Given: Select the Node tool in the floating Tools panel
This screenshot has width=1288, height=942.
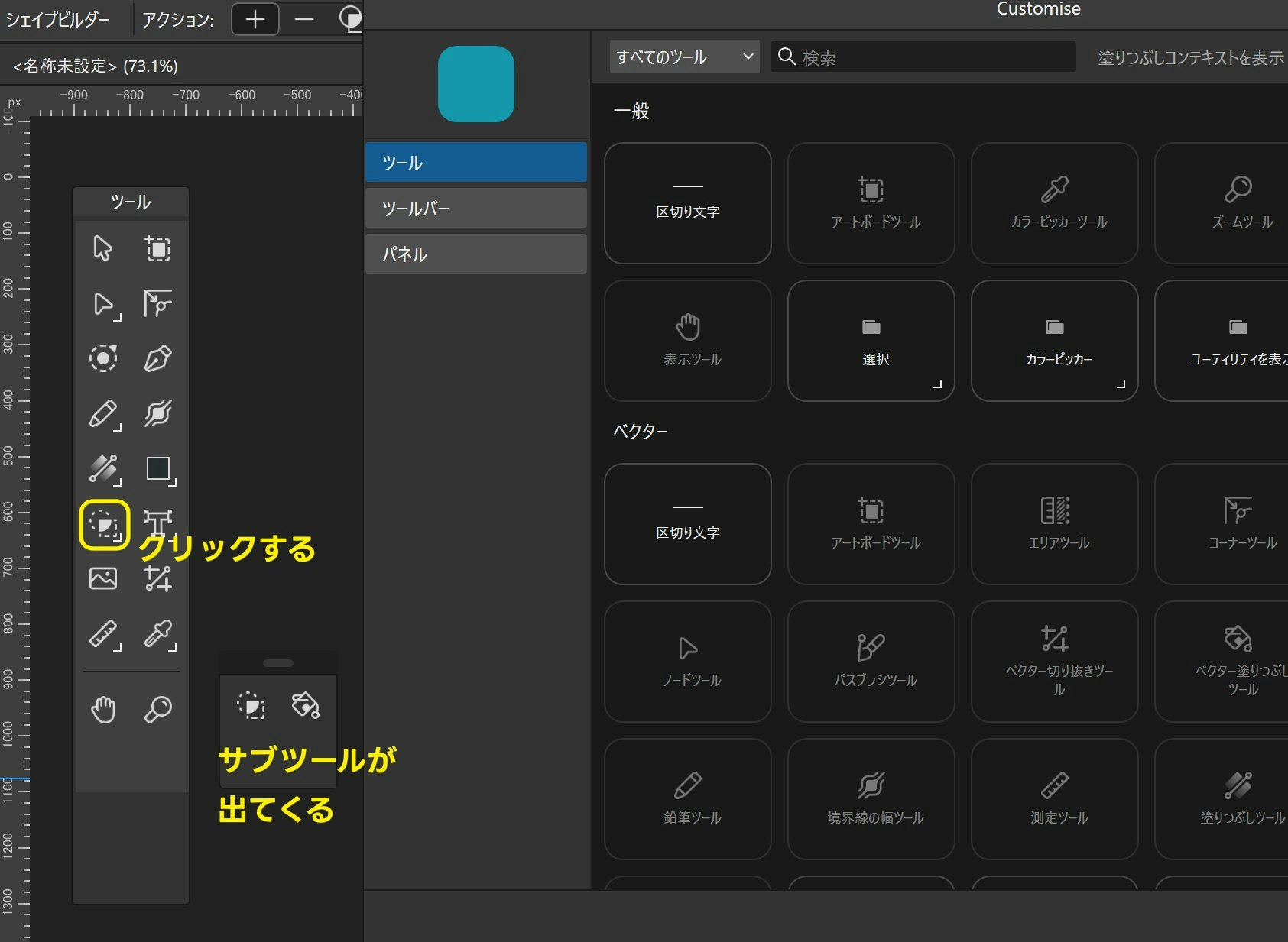Looking at the screenshot, I should pos(103,304).
